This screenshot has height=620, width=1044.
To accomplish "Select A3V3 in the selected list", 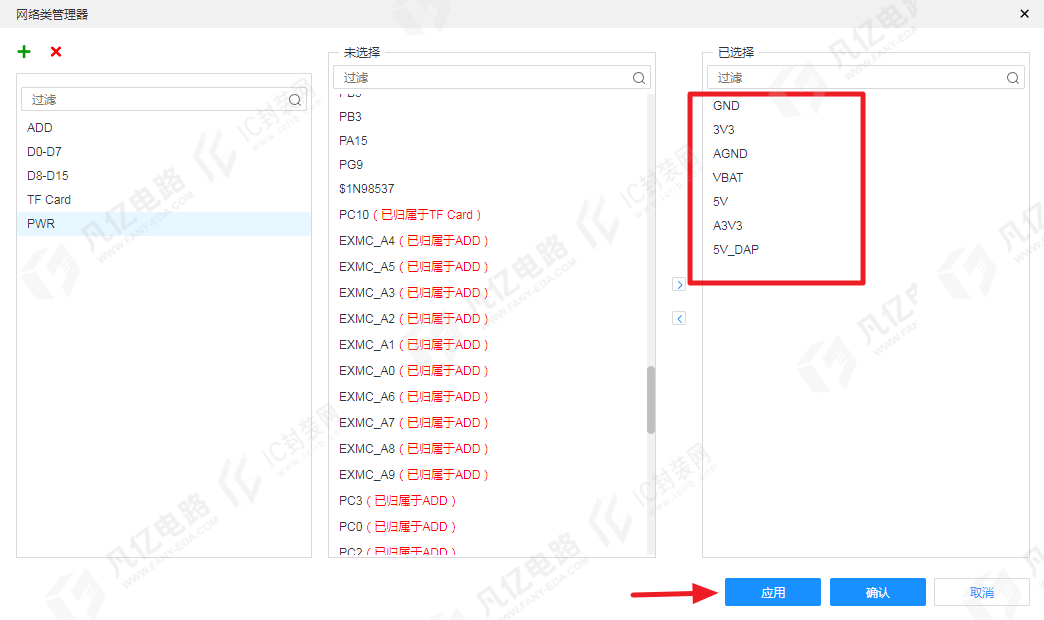I will point(727,226).
